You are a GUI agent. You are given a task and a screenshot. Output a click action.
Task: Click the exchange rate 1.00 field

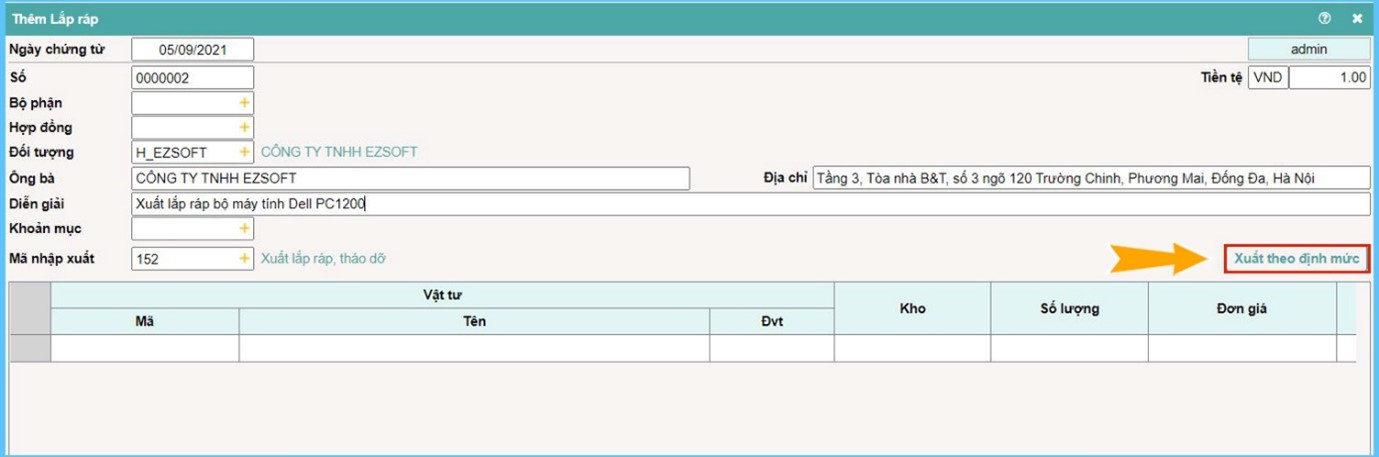pos(1329,78)
